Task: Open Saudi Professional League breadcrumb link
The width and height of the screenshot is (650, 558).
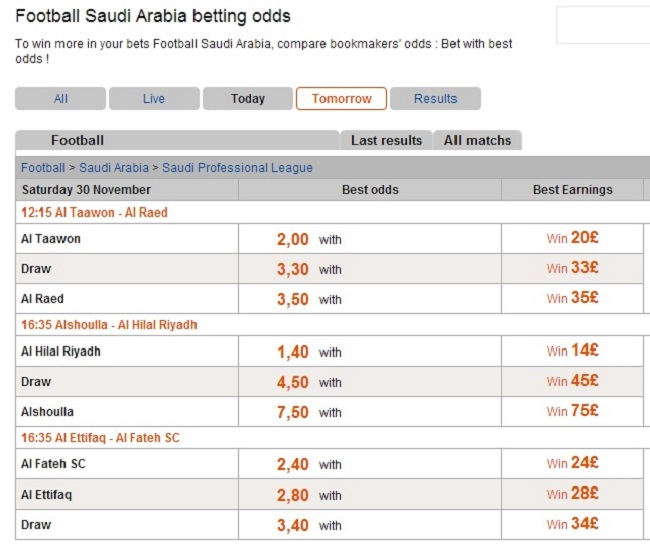Action: click(x=237, y=167)
